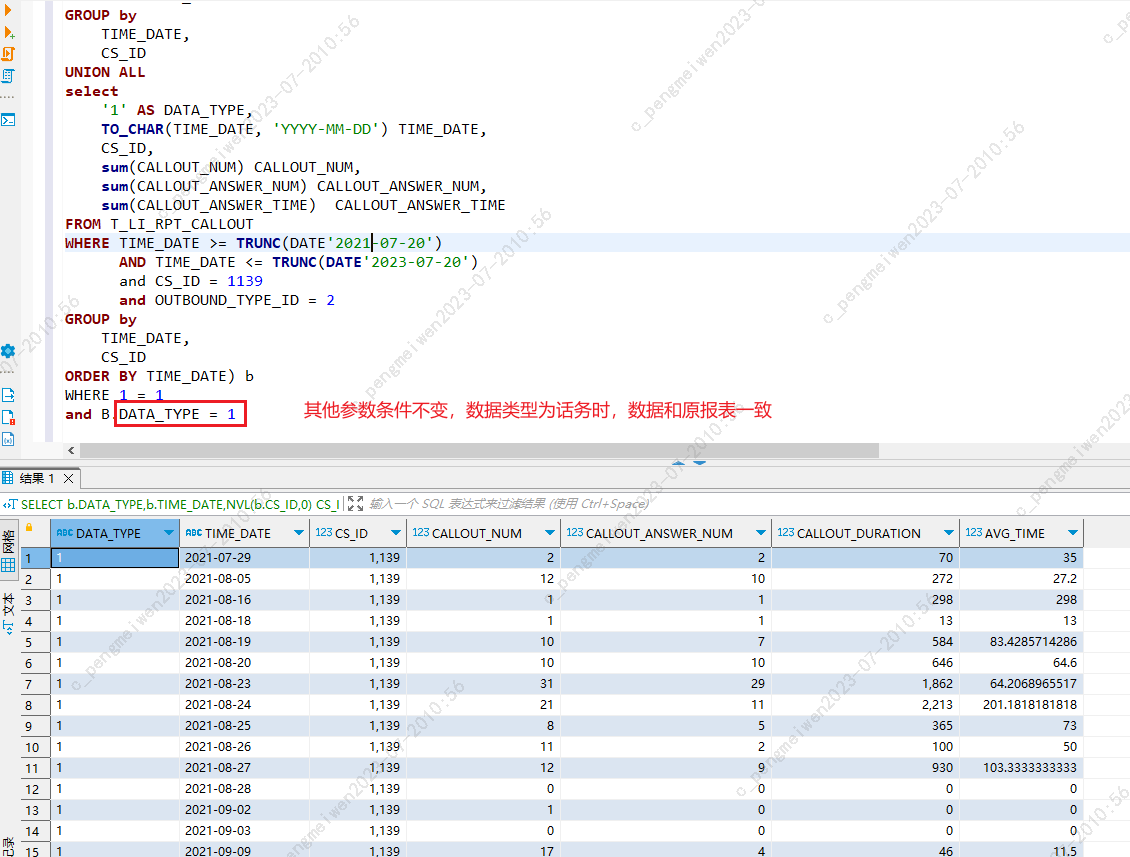Open the AVG_TIME column filter dropdown
This screenshot has width=1130, height=857.
[x=1073, y=533]
